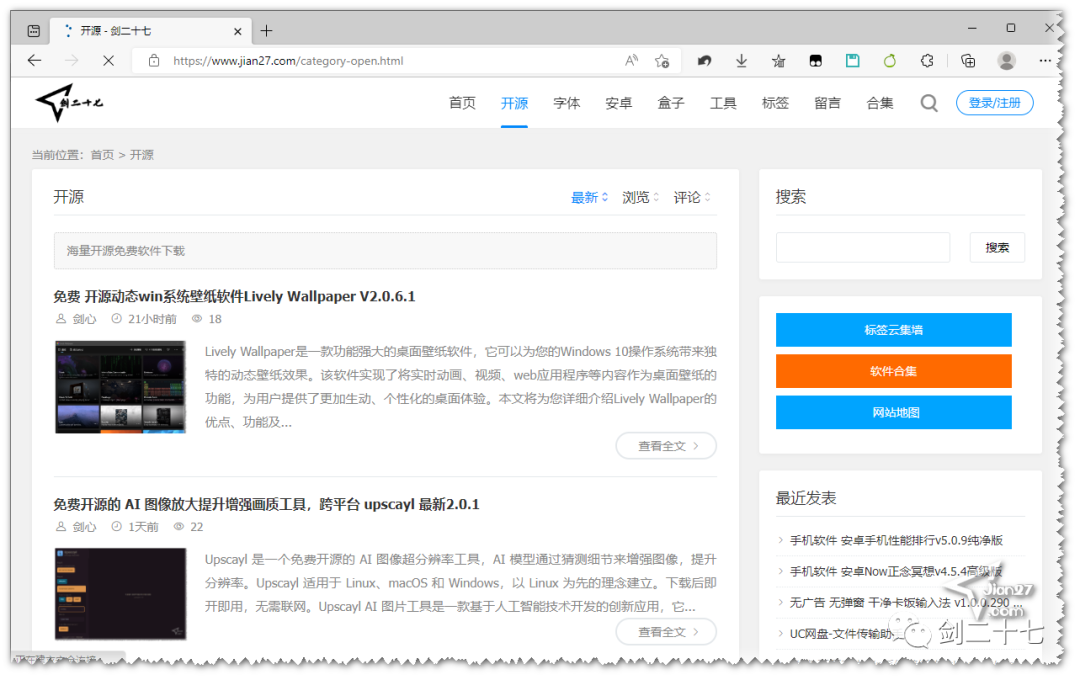
Task: Click the upscayl article thumbnail
Action: (120, 594)
